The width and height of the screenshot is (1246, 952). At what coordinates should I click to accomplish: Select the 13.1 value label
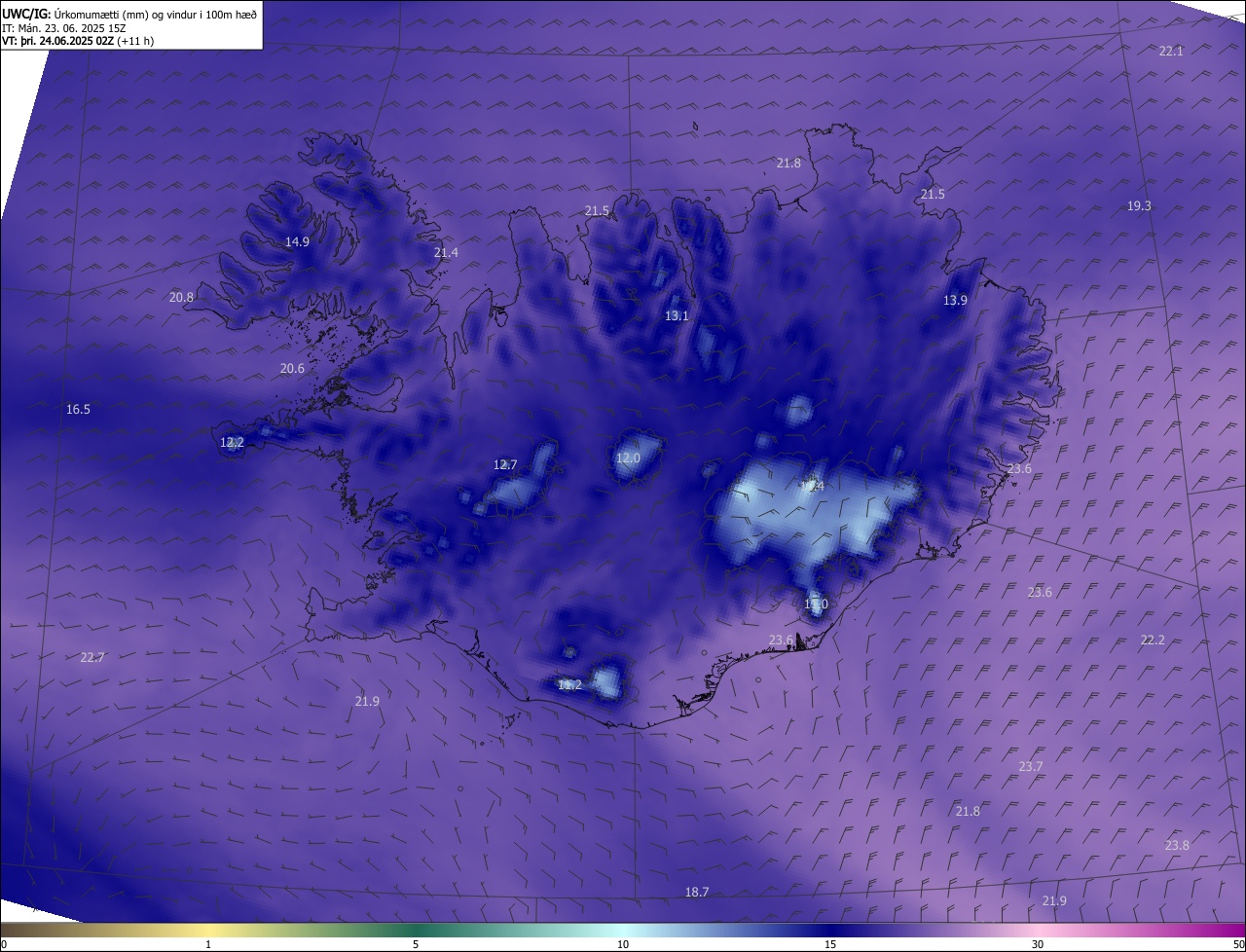click(677, 316)
